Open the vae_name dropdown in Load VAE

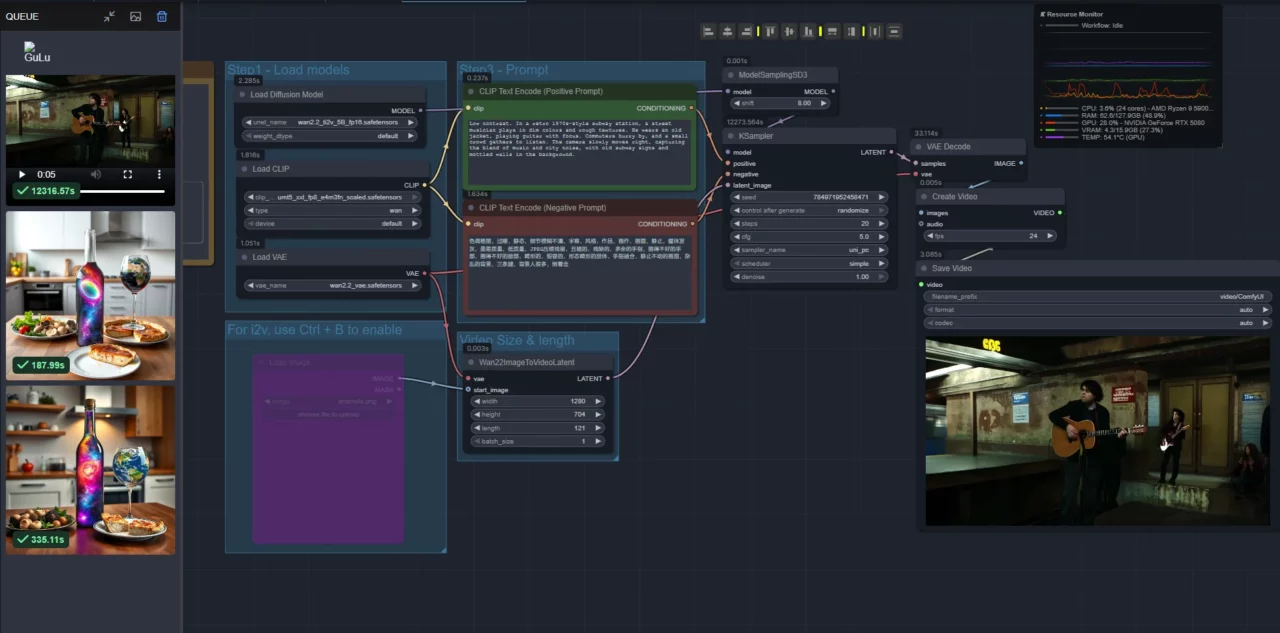tap(329, 285)
